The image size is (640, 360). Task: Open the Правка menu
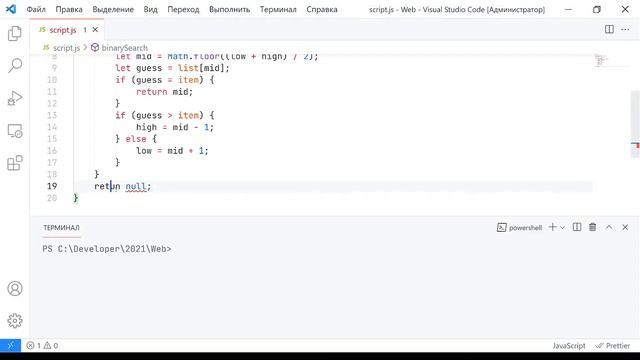click(x=69, y=9)
